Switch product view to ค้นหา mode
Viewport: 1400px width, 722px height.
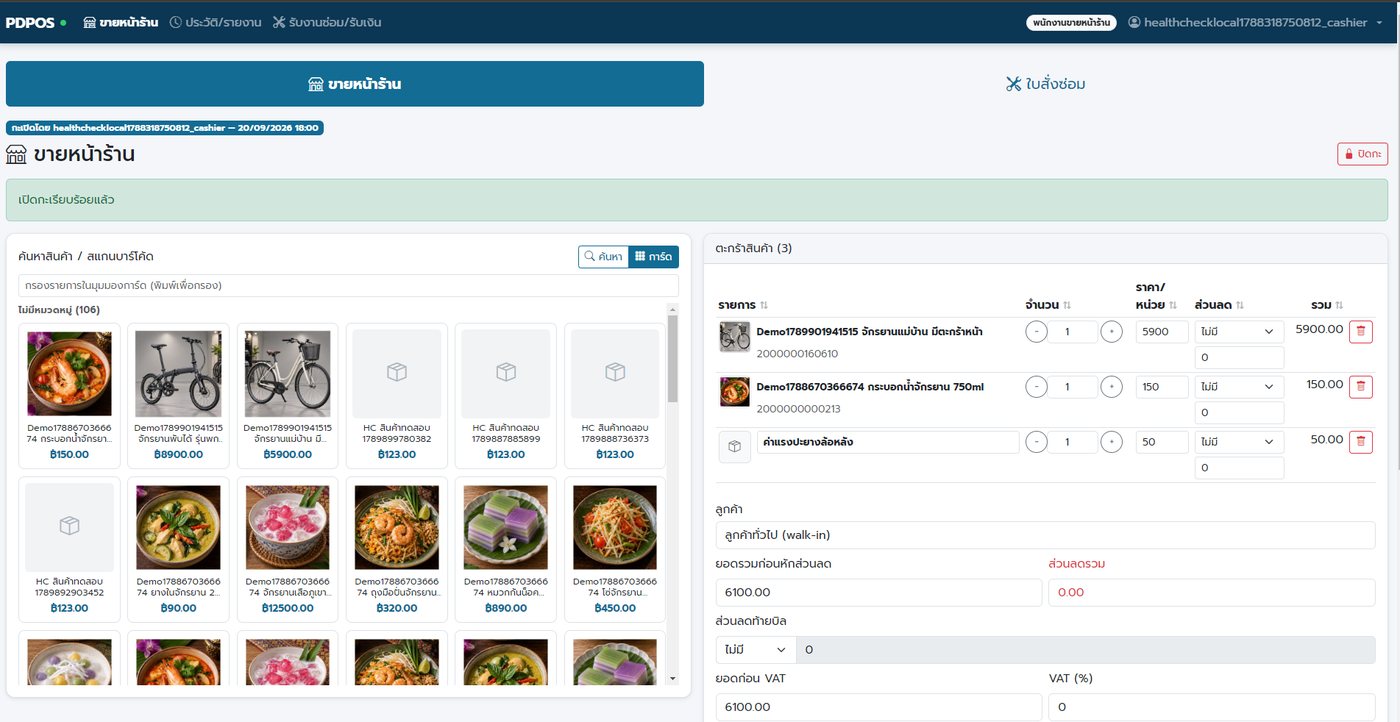point(603,257)
